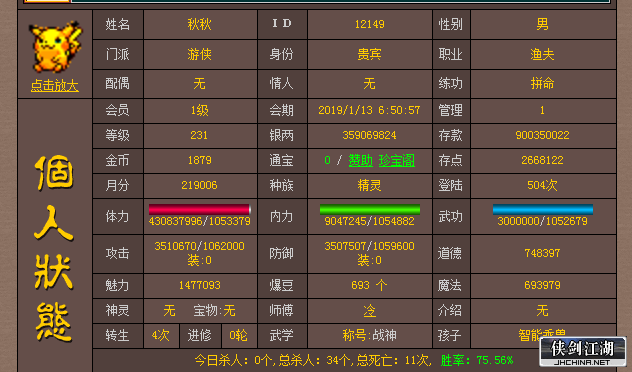Open the master 冷 link
The height and width of the screenshot is (372, 632).
(369, 311)
